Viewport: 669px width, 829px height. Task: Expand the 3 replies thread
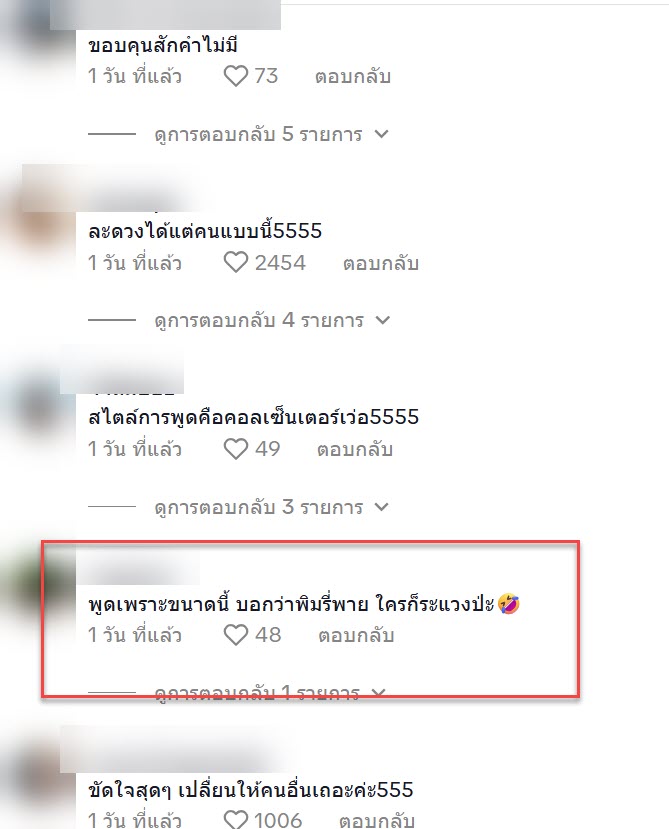point(271,507)
